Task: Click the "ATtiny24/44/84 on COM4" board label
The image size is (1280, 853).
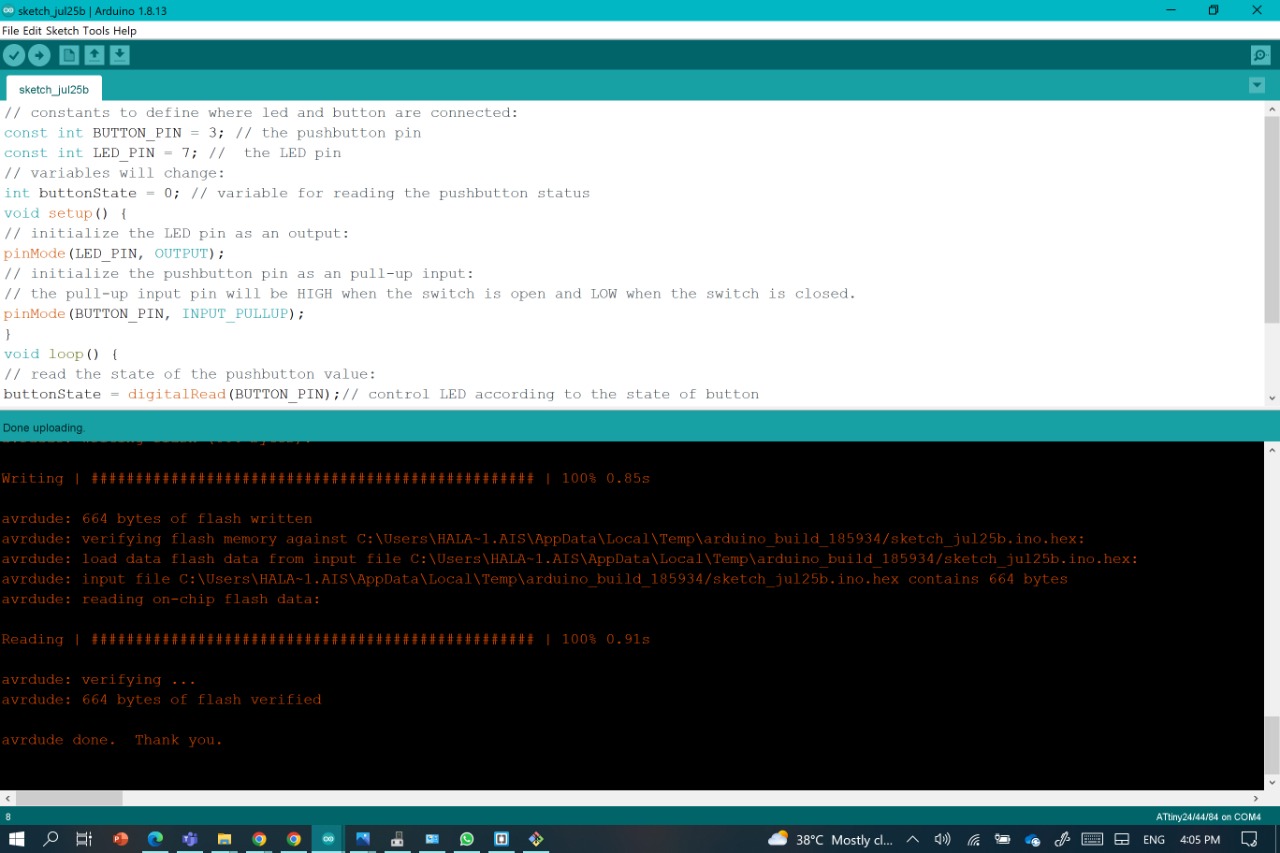Action: [x=1208, y=817]
